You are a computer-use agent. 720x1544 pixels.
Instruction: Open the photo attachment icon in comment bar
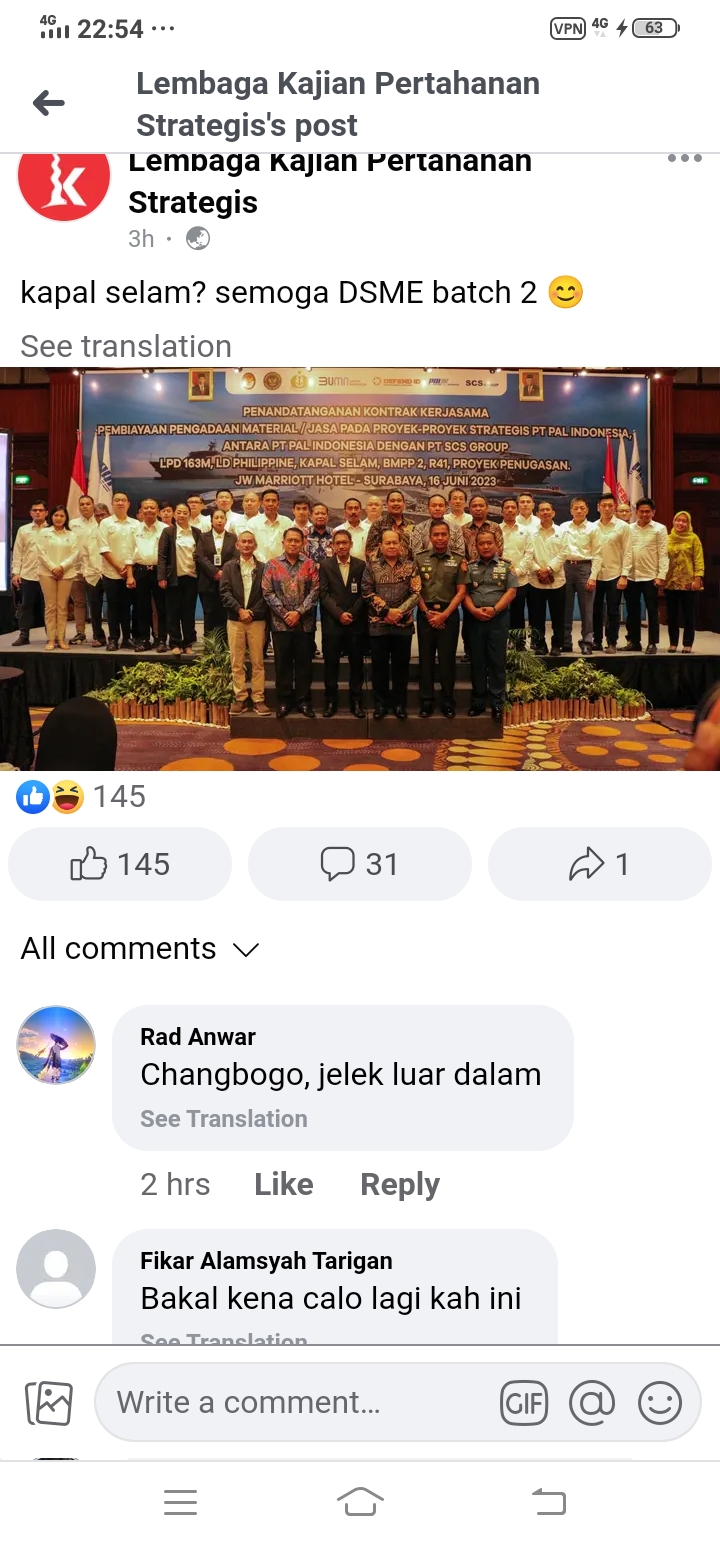pyautogui.click(x=49, y=1402)
